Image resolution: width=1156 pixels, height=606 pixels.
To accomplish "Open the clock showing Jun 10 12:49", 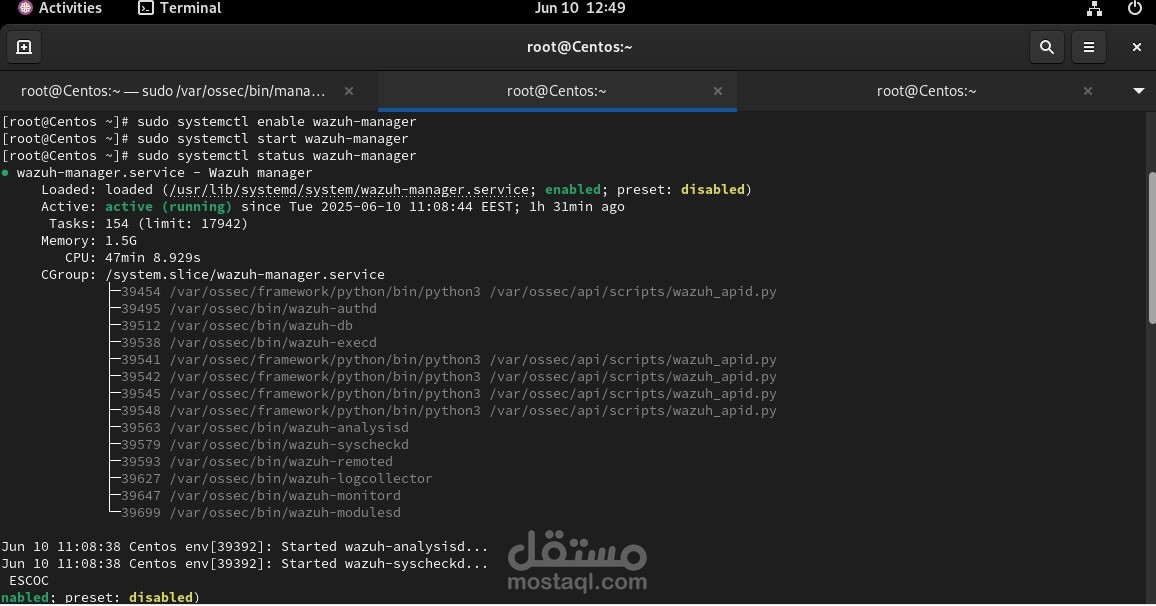I will (x=579, y=8).
